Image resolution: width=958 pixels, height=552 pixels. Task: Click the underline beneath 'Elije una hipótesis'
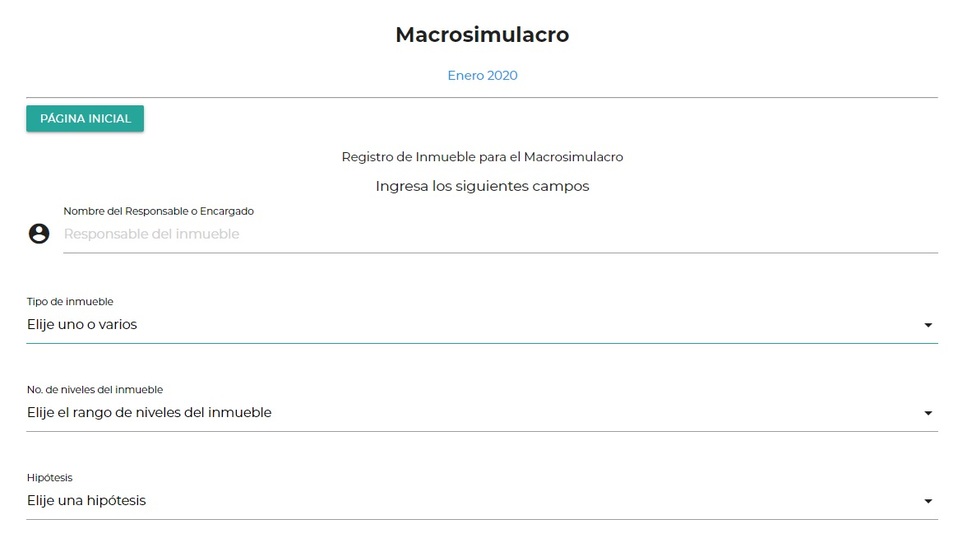[482, 519]
